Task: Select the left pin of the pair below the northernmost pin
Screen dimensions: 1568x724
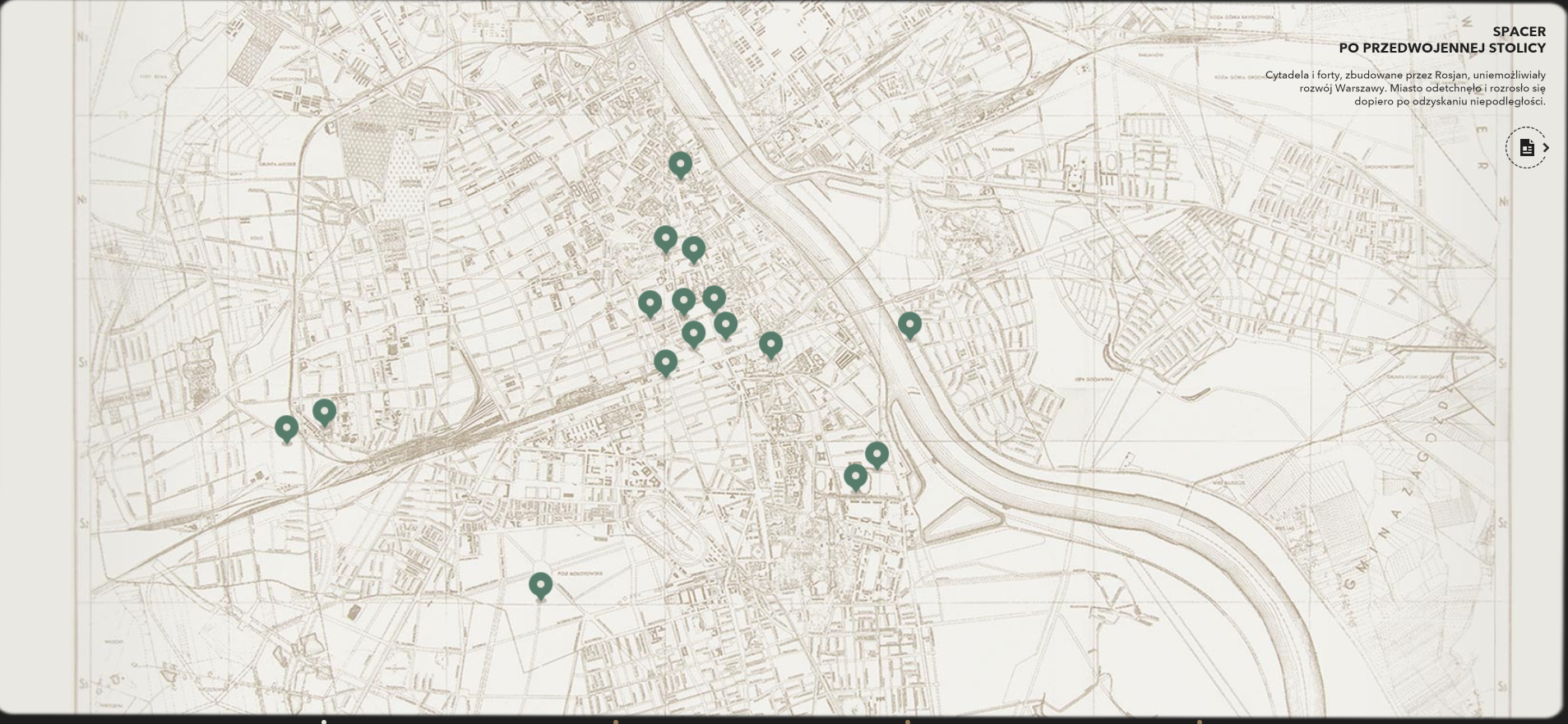Action: tap(666, 238)
